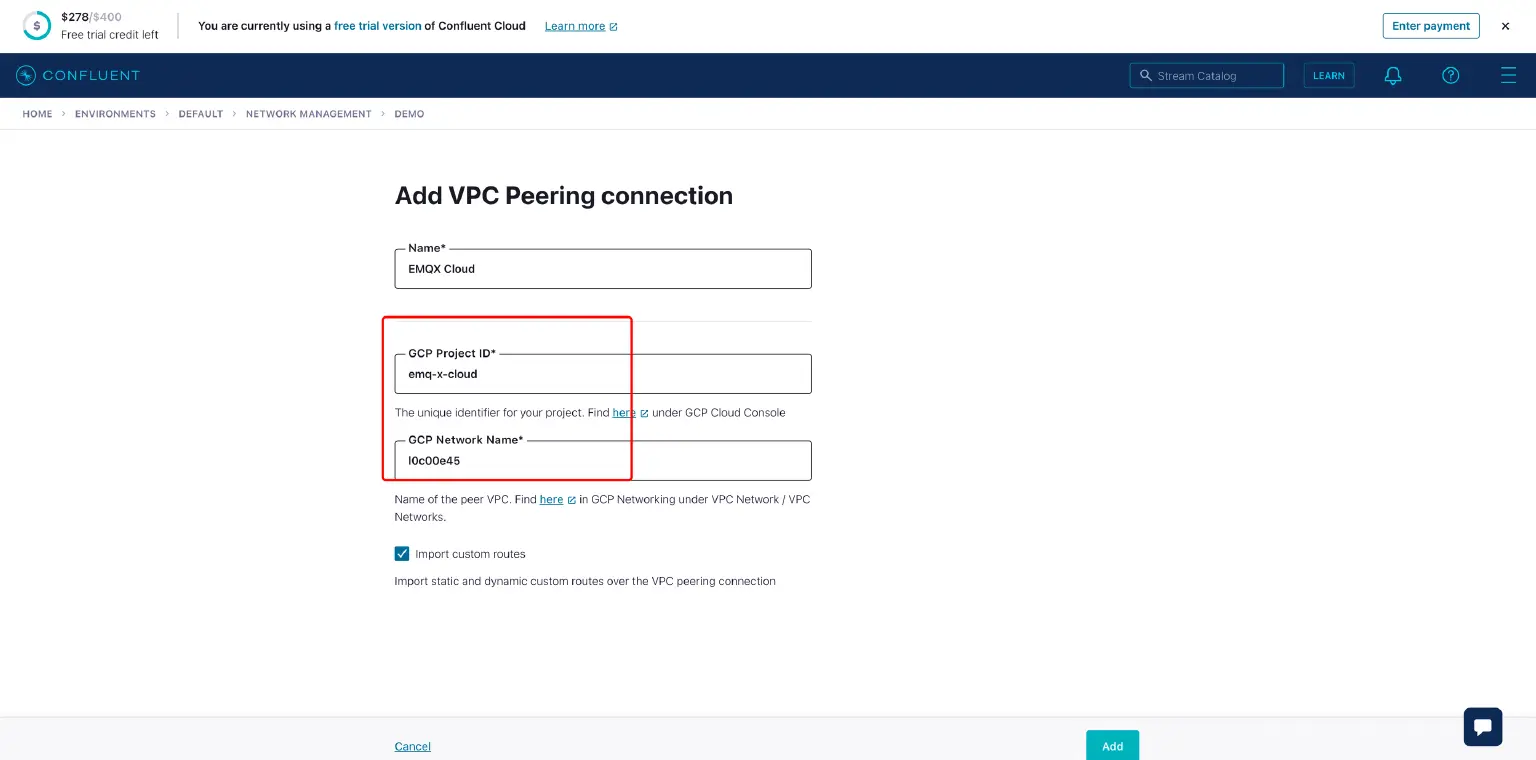Image resolution: width=1536 pixels, height=760 pixels.
Task: Open notifications via the bell icon
Action: [1393, 75]
